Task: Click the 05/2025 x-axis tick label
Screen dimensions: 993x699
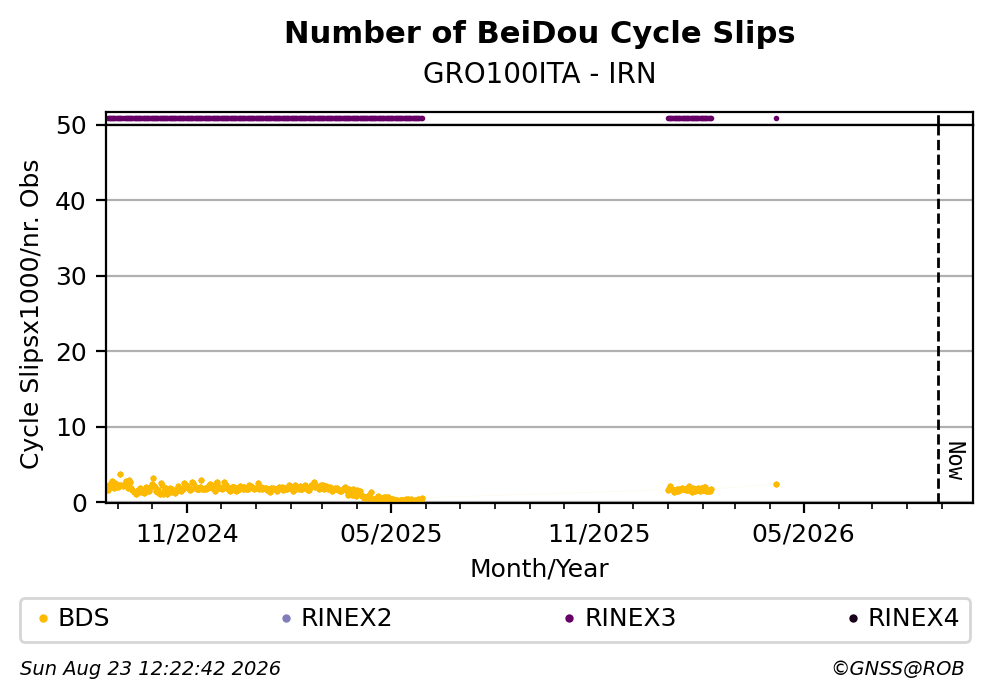Action: pyautogui.click(x=391, y=534)
